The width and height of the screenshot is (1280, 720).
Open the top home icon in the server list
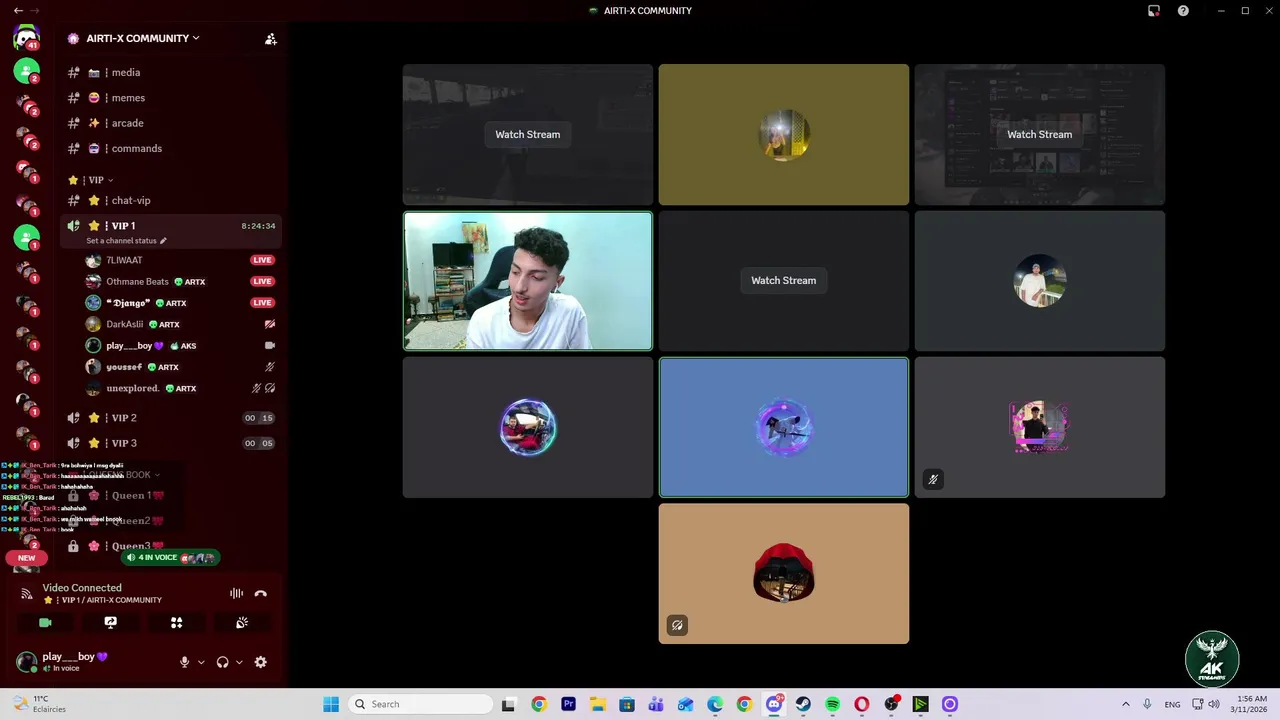[x=27, y=39]
